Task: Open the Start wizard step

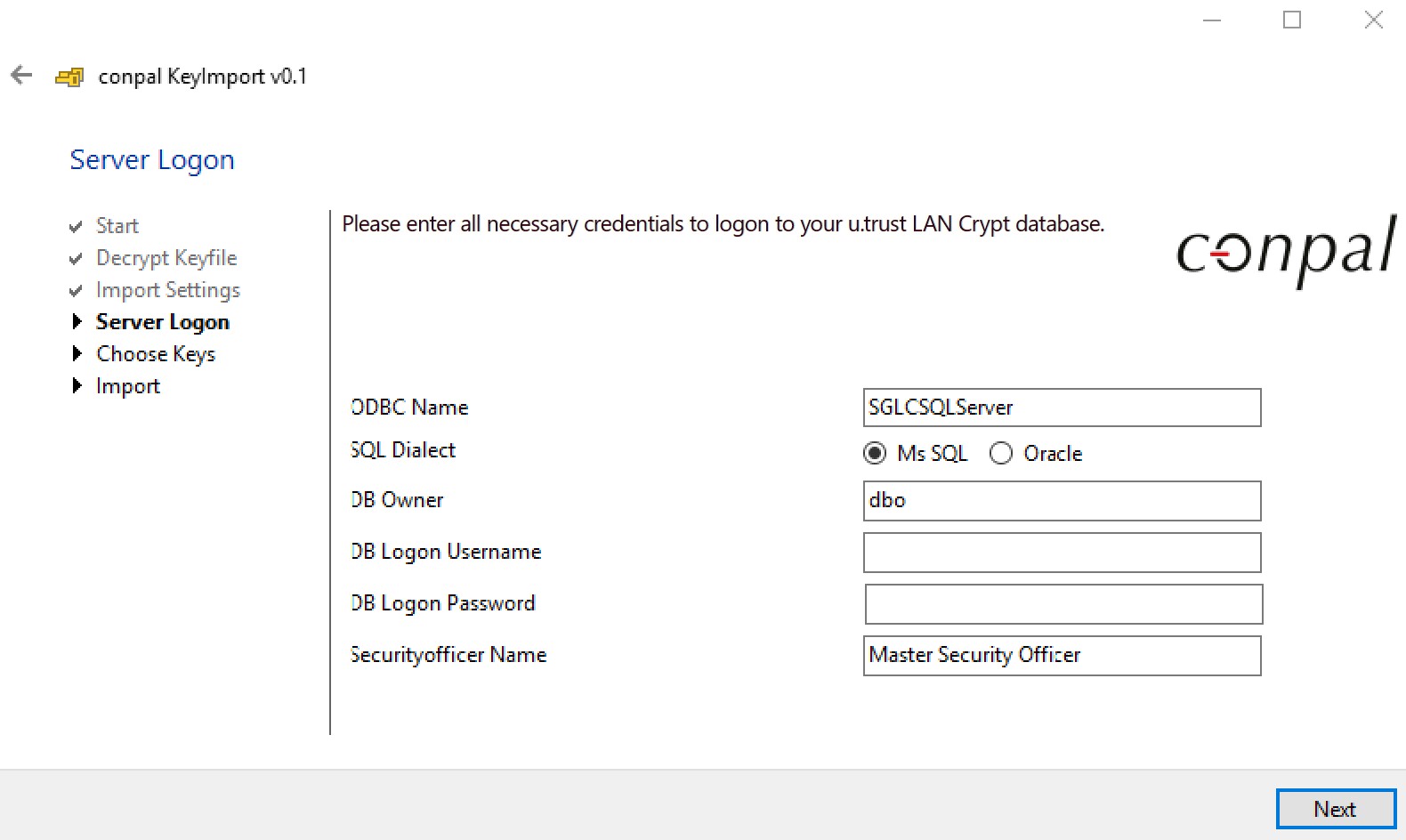Action: point(117,226)
